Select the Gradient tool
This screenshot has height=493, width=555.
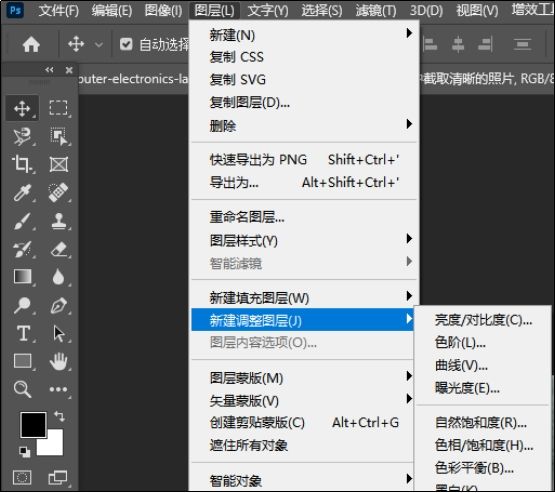point(22,277)
